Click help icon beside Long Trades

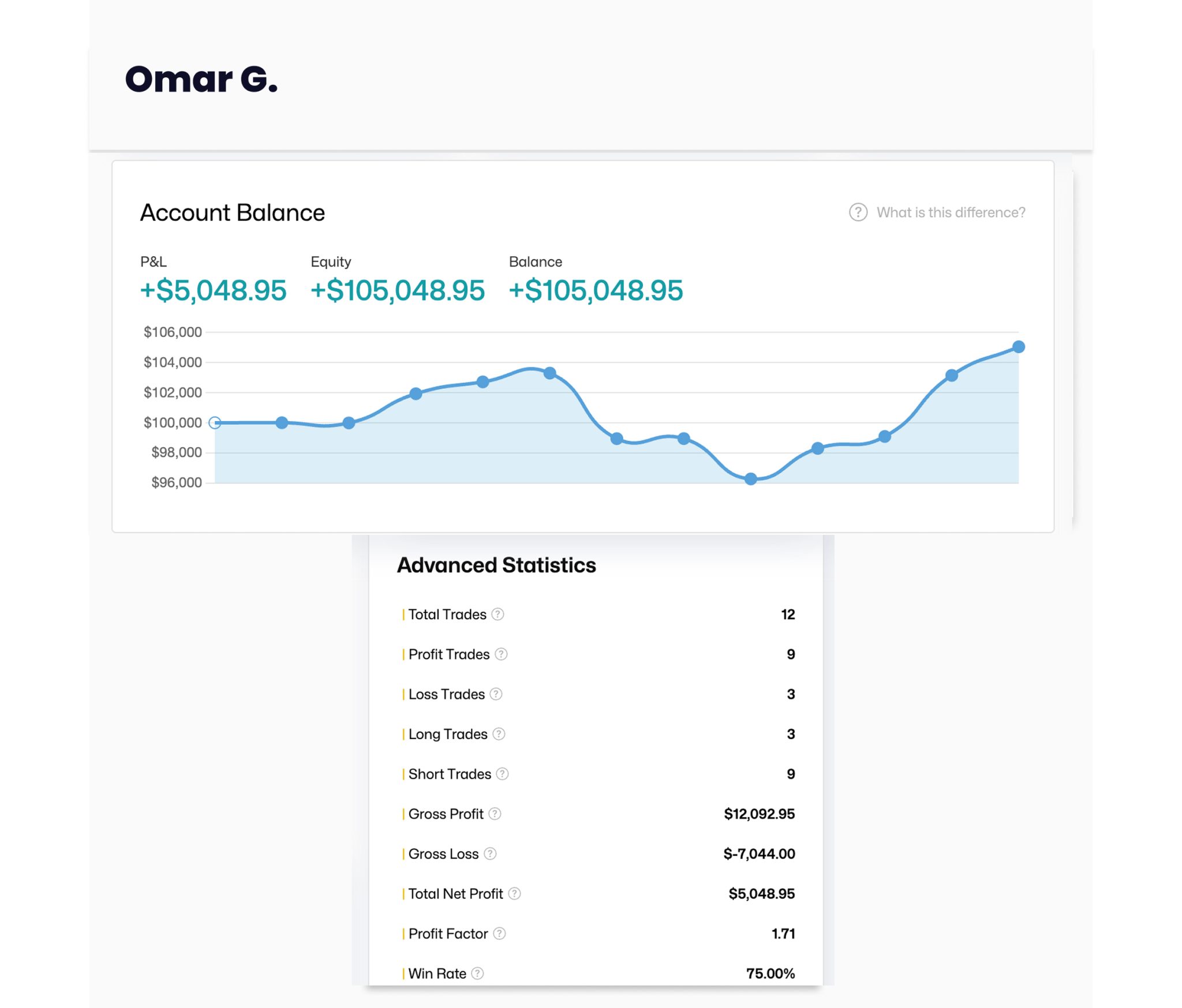coord(499,734)
